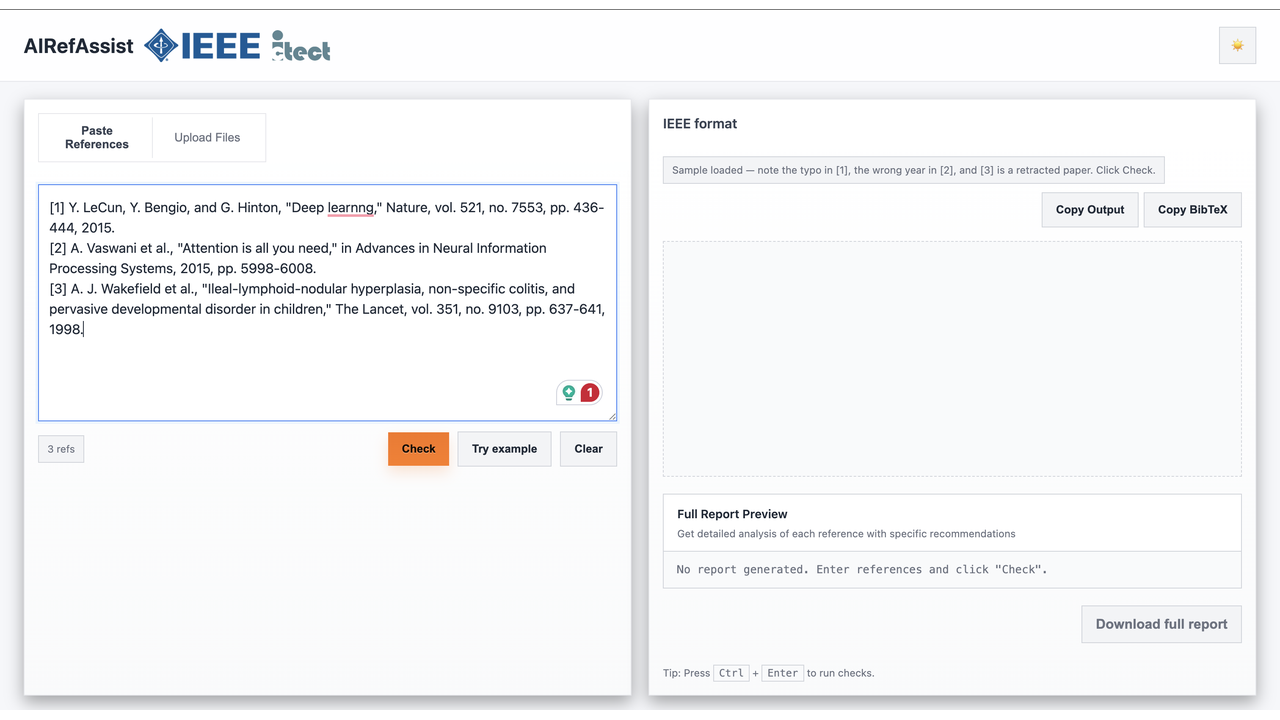
Task: Click the iTect logo
Action: pyautogui.click(x=301, y=46)
